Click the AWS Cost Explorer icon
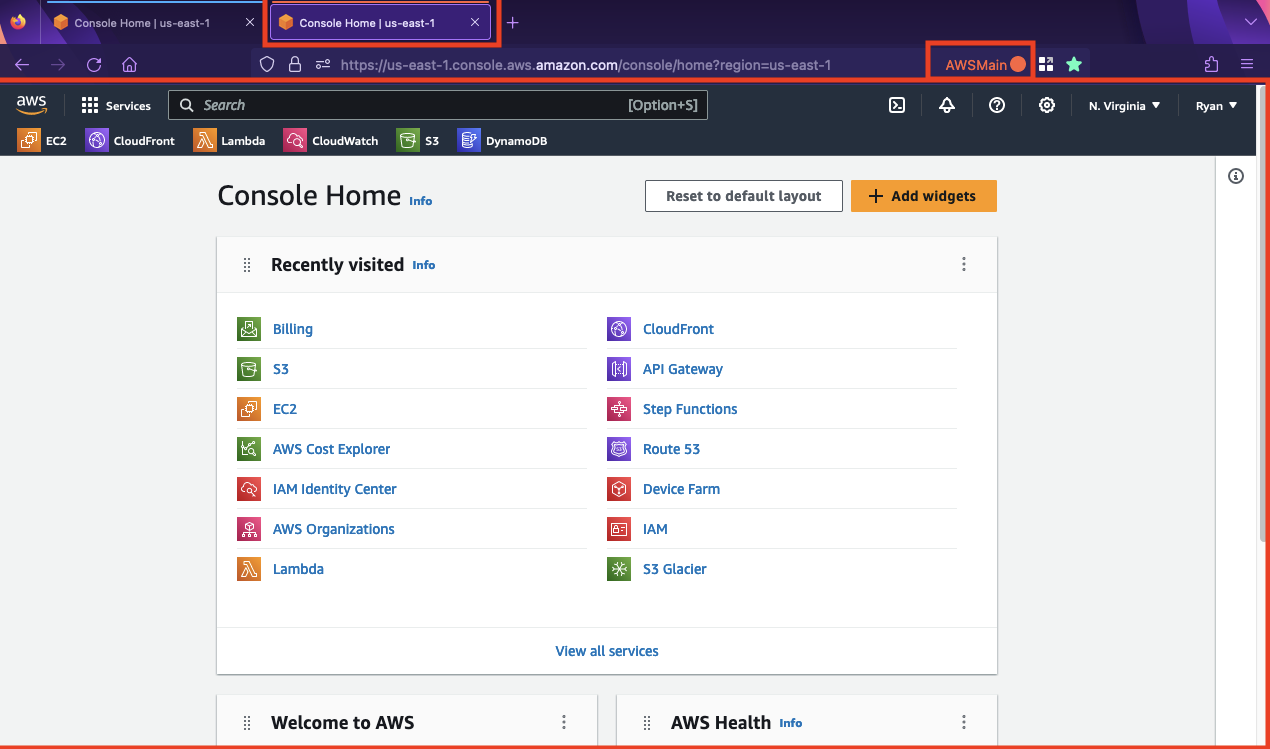Screen dimensions: 1270x749 pos(249,449)
